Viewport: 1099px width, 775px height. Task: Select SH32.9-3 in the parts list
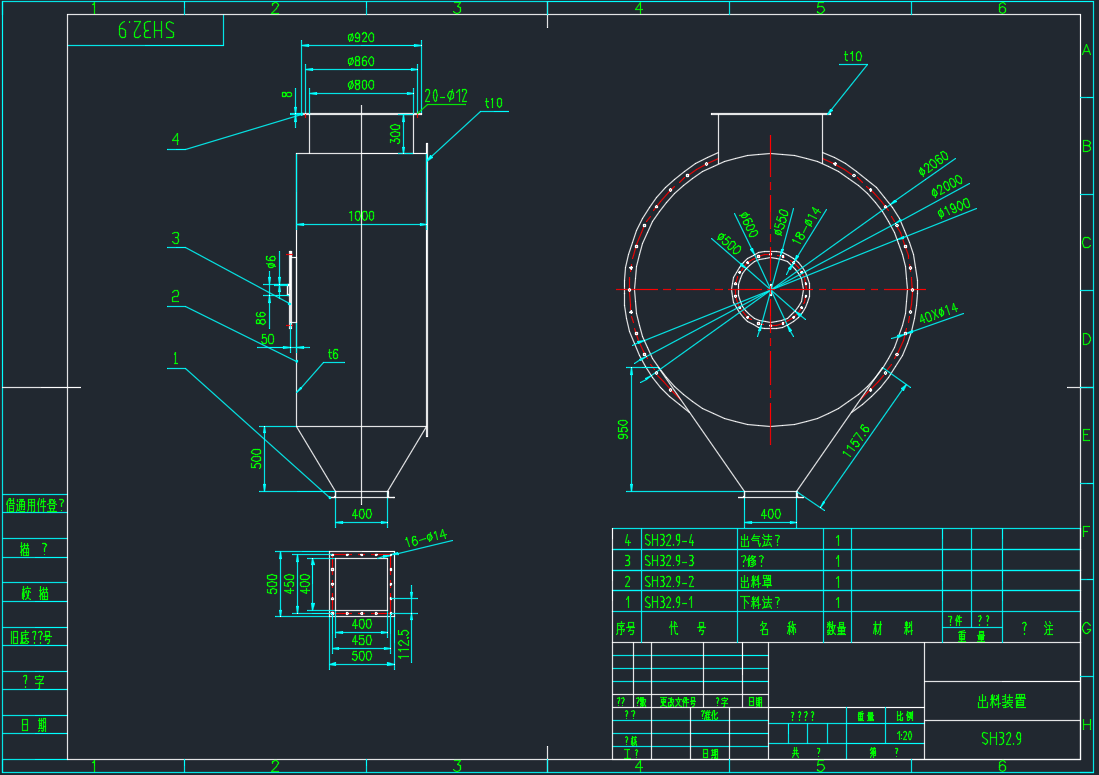pyautogui.click(x=669, y=561)
